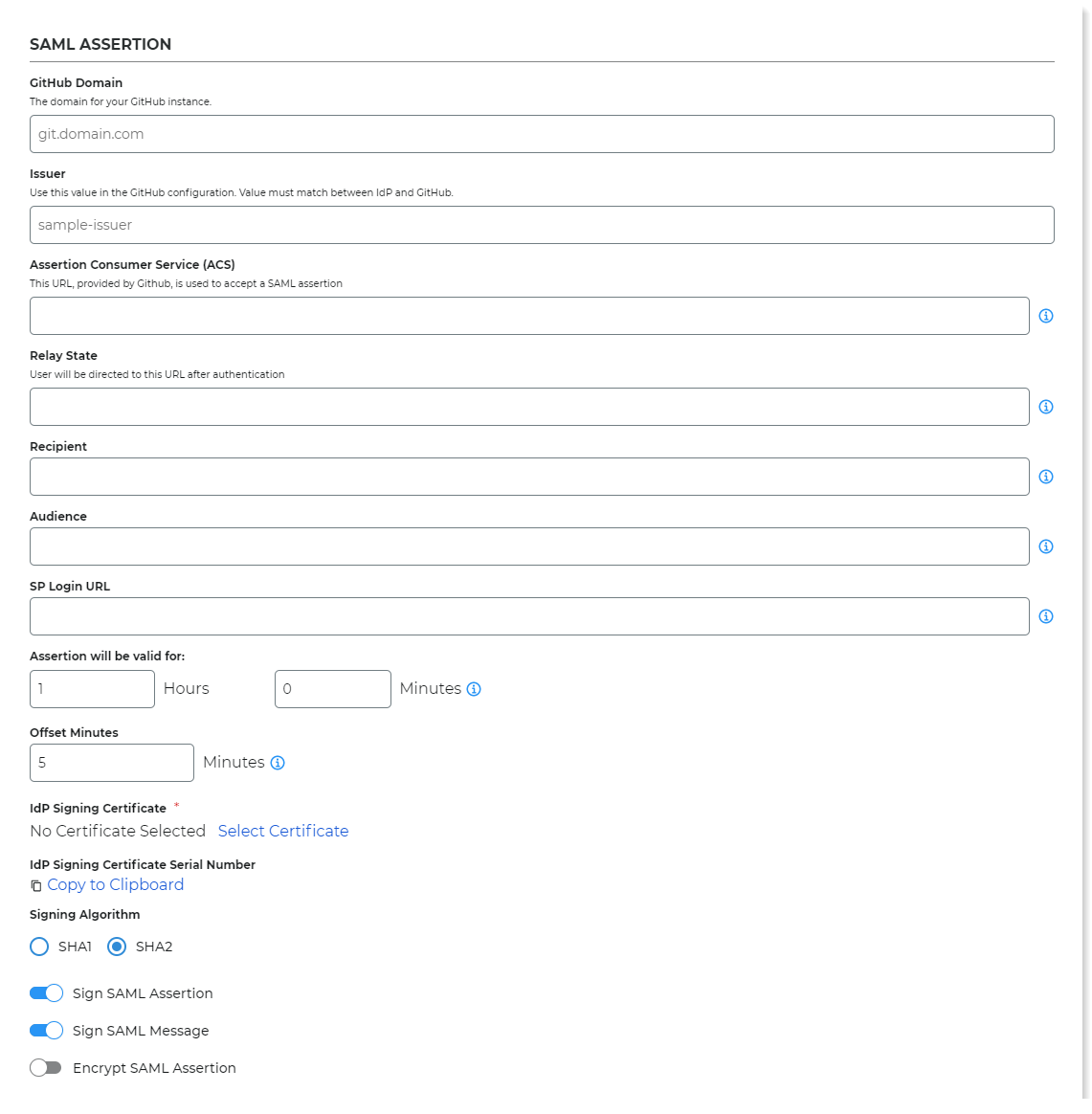Open the Relay State info tooltip icon
1092x1114 pixels.
point(1046,406)
